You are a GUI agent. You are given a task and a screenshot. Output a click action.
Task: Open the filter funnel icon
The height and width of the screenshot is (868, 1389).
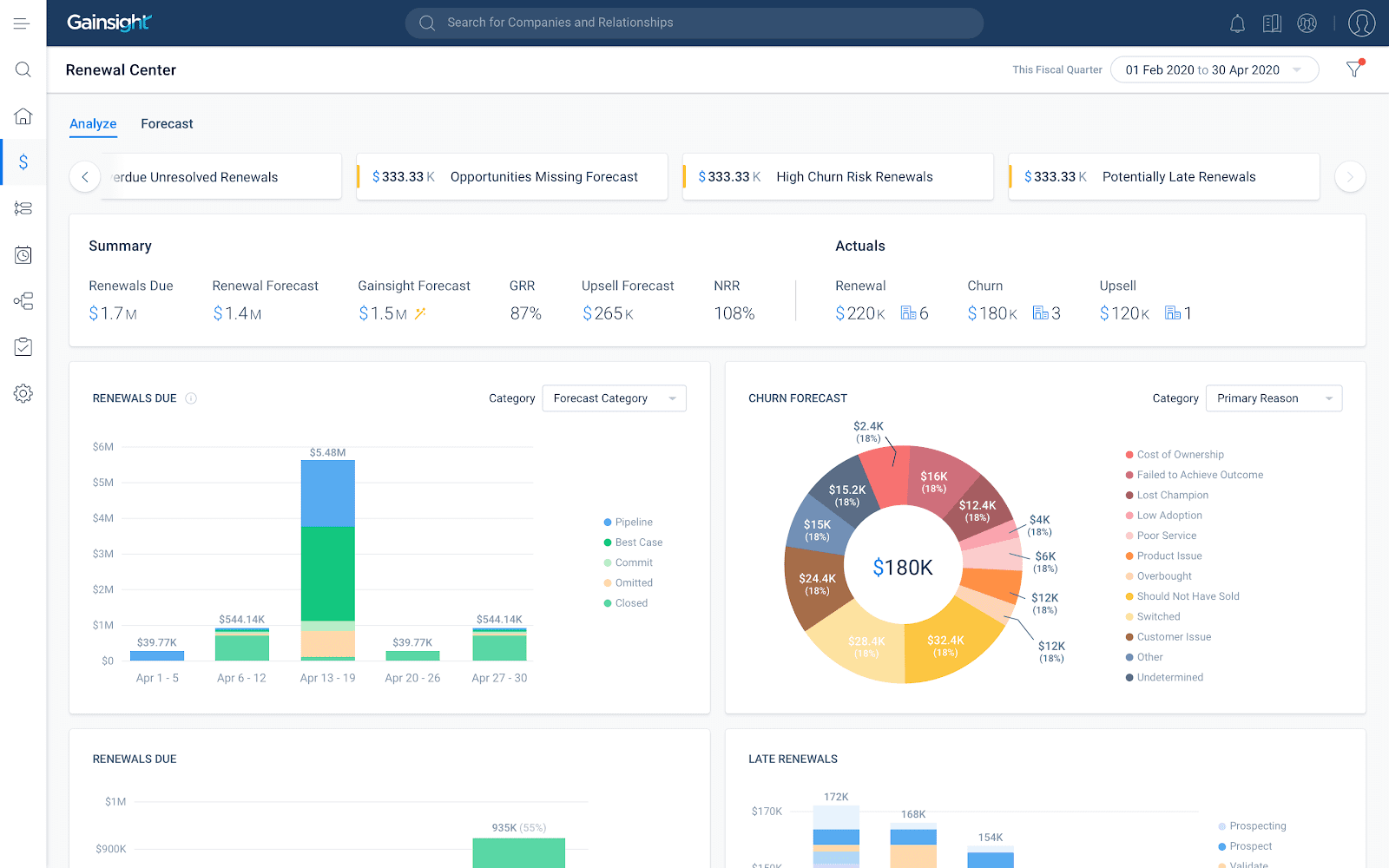point(1353,69)
